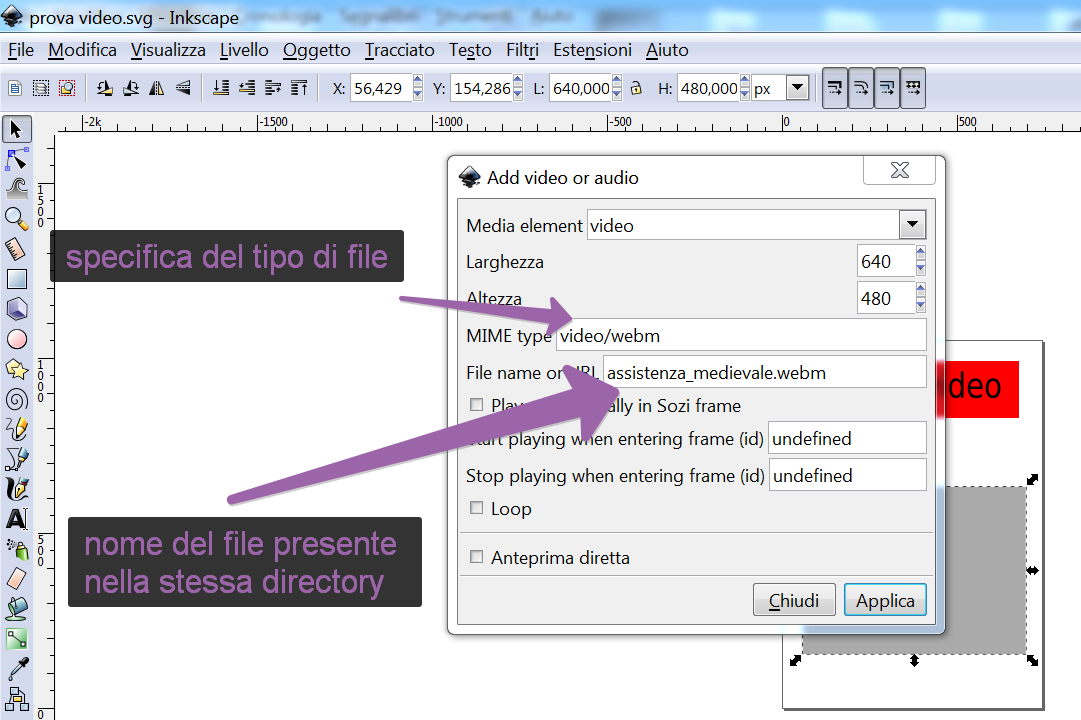This screenshot has height=720, width=1081.
Task: Select the 3D box tool
Action: (x=16, y=308)
